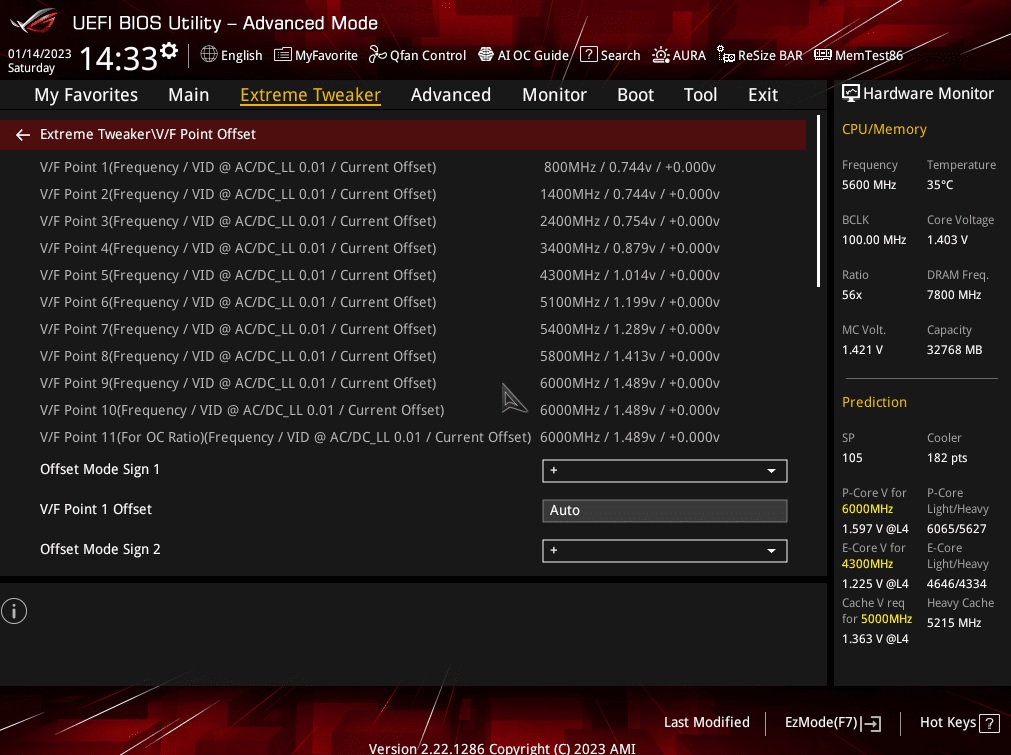Click the 5215 MHz Heavy Cache value

(954, 623)
